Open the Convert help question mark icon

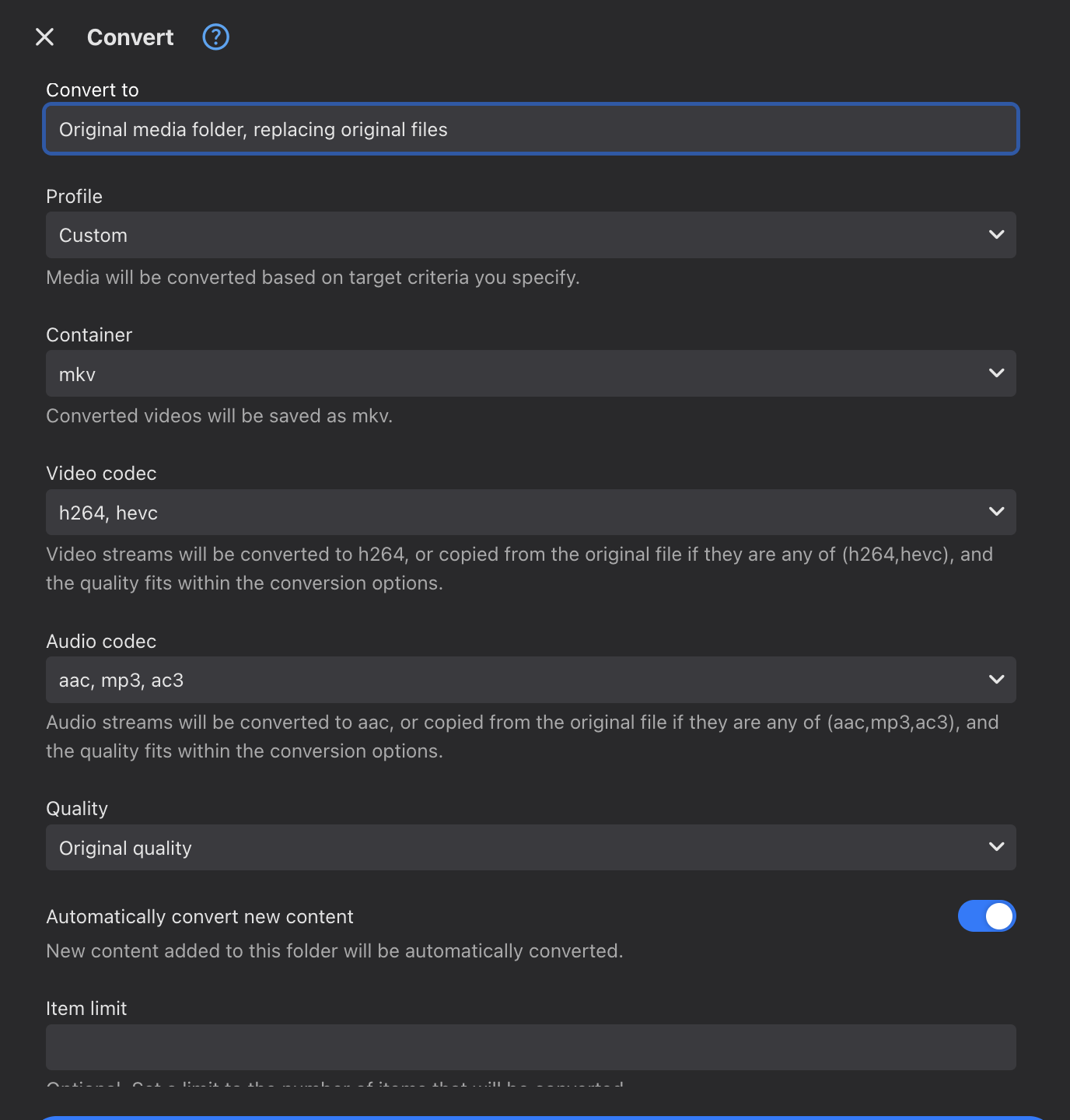click(x=215, y=37)
